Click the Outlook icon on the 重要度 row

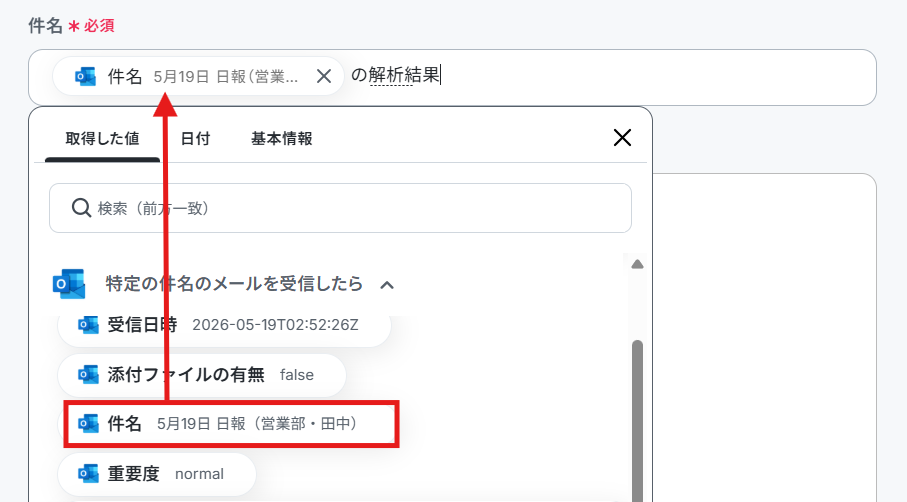point(89,474)
